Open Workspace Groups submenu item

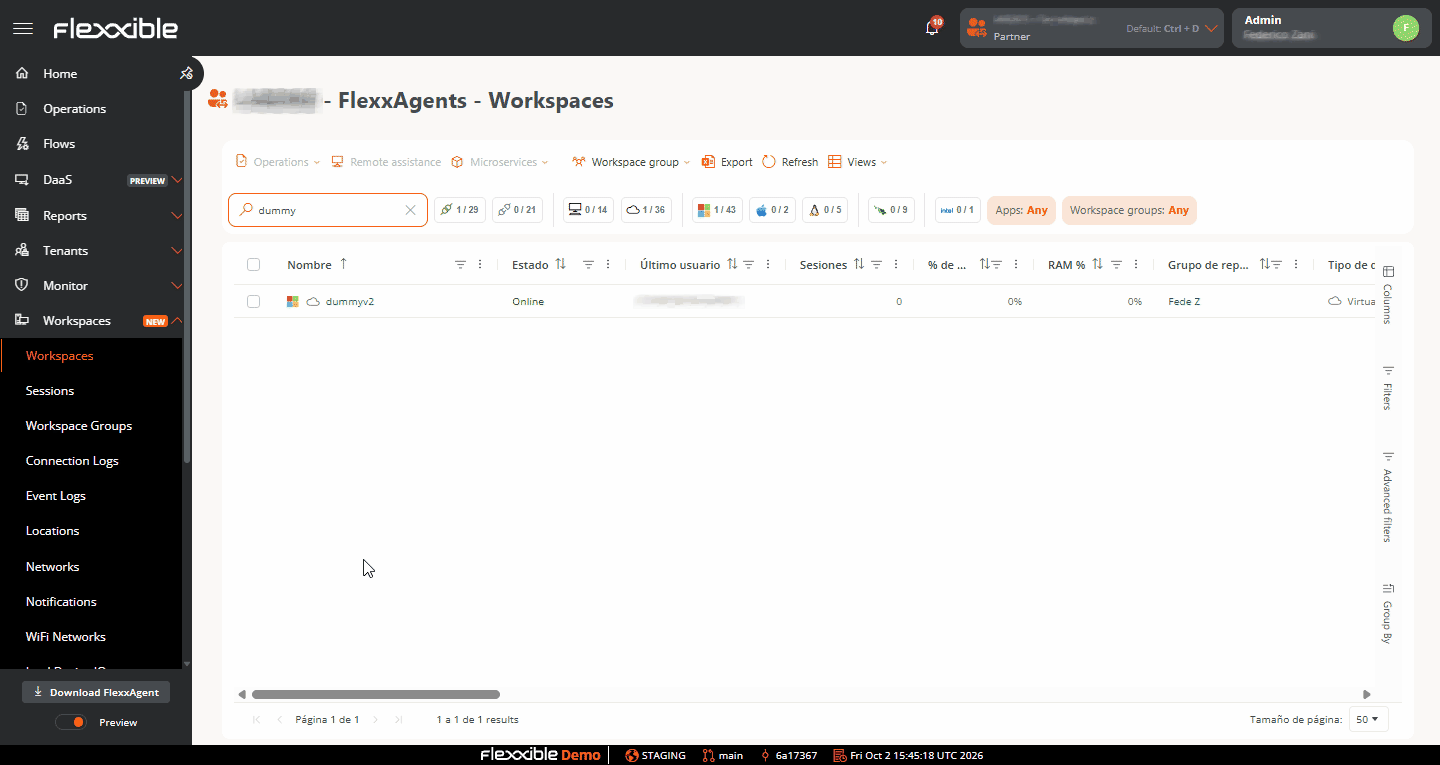click(79, 426)
